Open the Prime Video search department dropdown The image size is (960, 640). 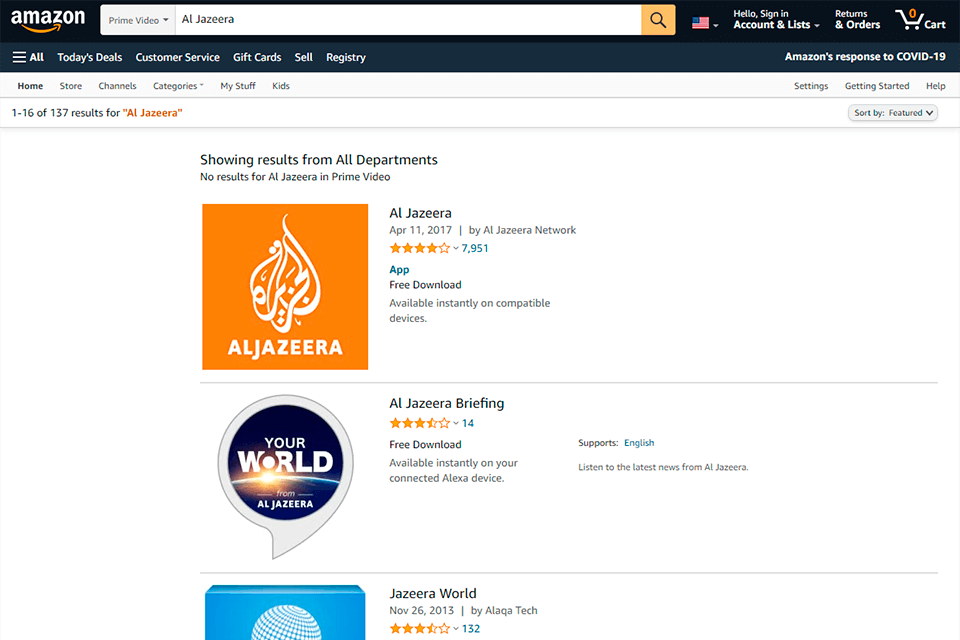click(138, 20)
